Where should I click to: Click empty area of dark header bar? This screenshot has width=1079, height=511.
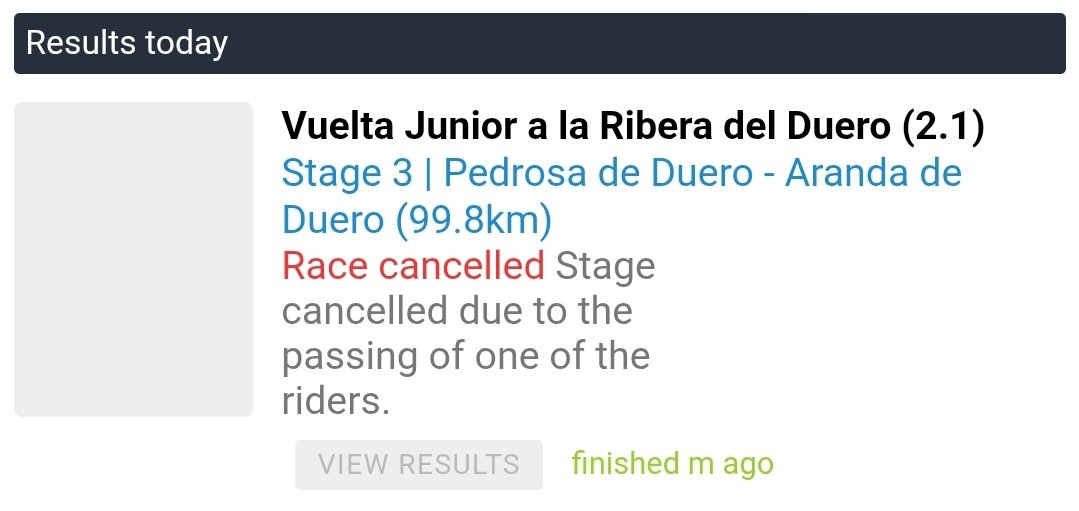(650, 44)
